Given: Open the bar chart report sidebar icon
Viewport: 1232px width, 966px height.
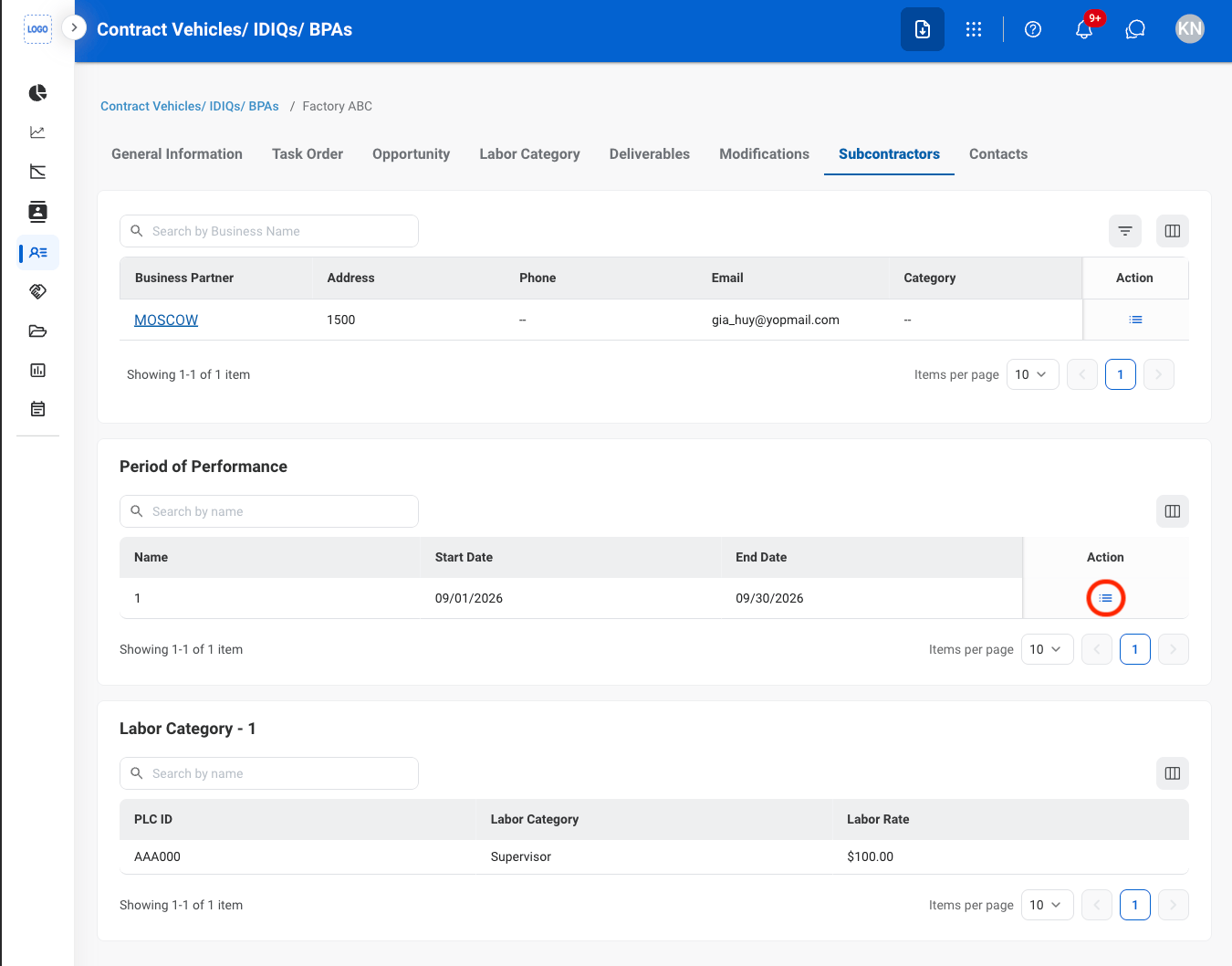Looking at the screenshot, I should click(37, 370).
